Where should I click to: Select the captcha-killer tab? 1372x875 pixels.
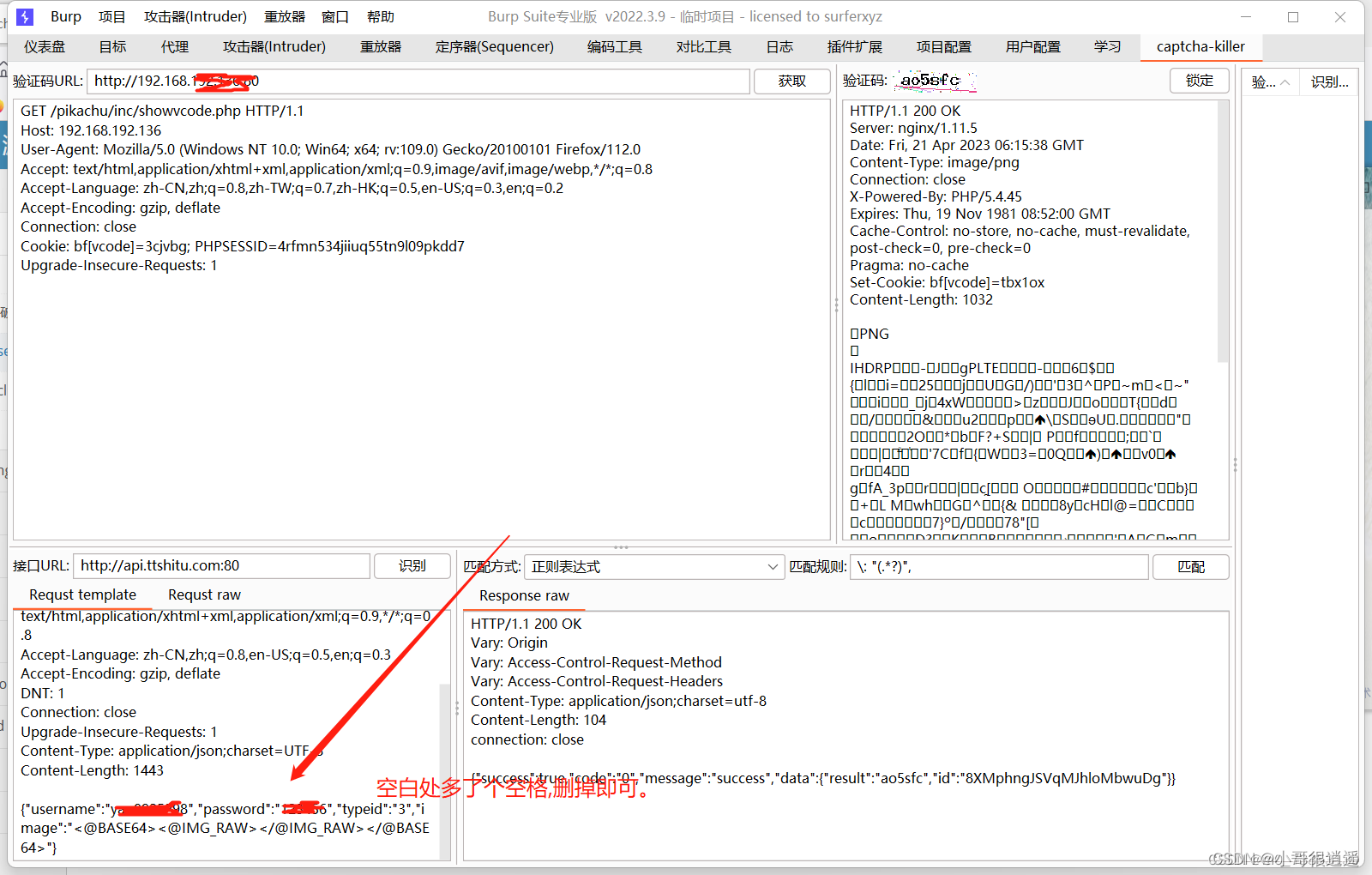pos(1200,46)
